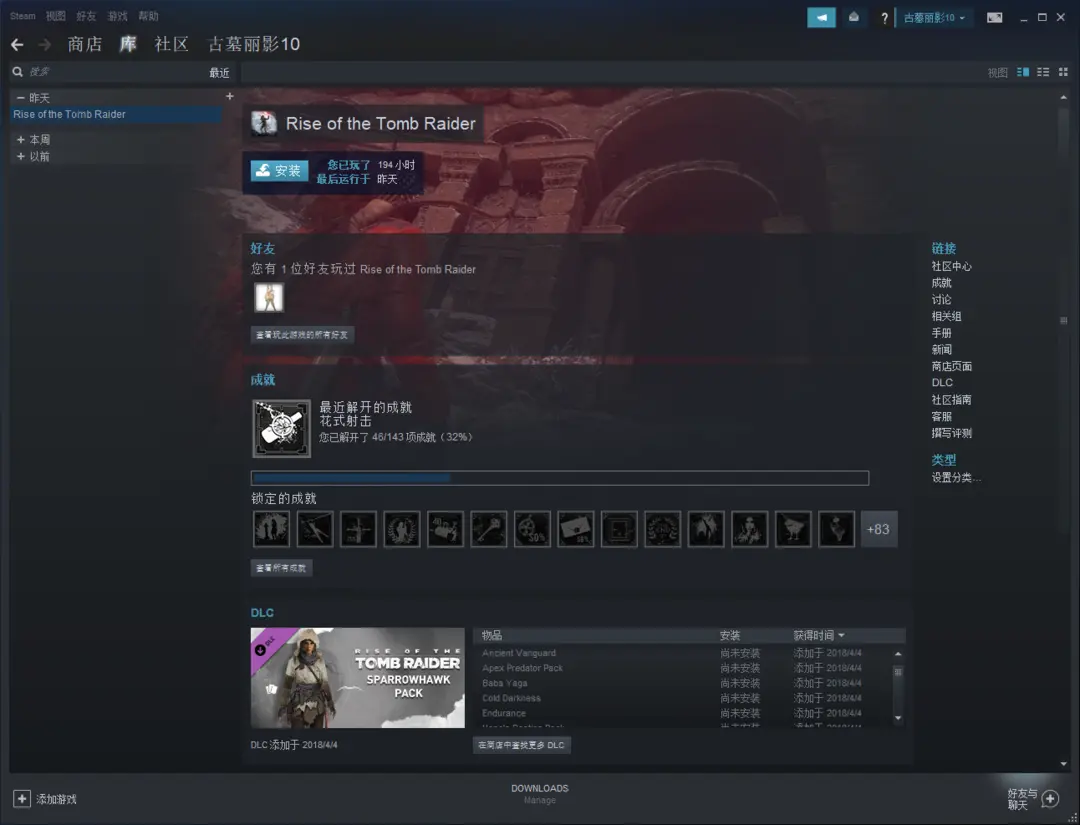The image size is (1080, 825).
Task: Expand the 本周 group
Action: [x=21, y=139]
